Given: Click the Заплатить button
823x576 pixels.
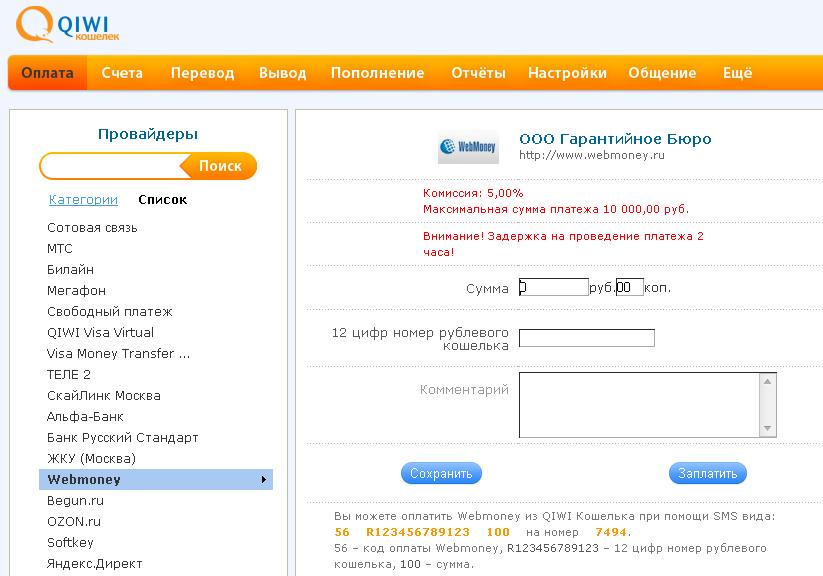Looking at the screenshot, I should [708, 474].
